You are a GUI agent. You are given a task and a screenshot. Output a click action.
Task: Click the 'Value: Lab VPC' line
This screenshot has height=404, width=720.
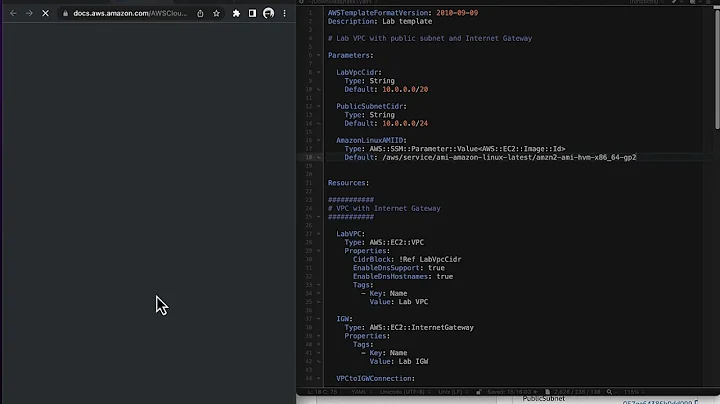[399, 302]
